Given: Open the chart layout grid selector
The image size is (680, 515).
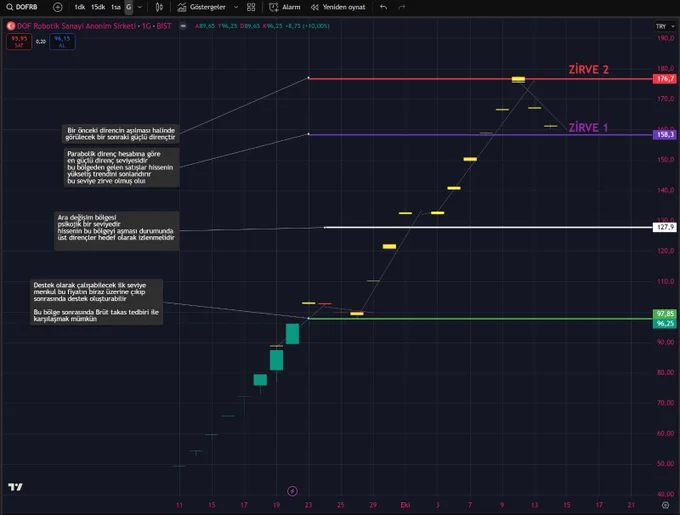Looking at the screenshot, I should [251, 7].
